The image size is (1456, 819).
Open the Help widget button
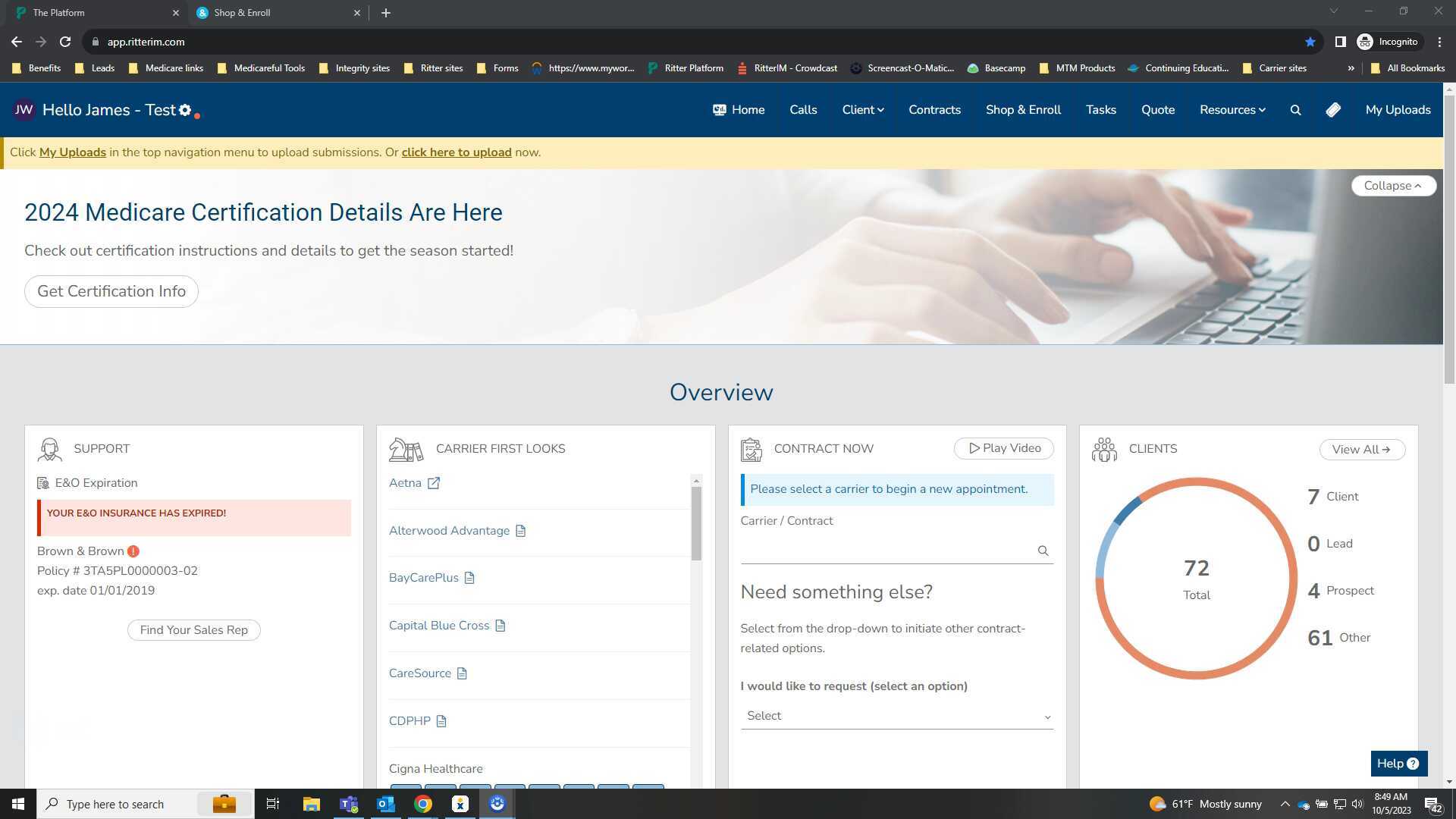[x=1398, y=764]
